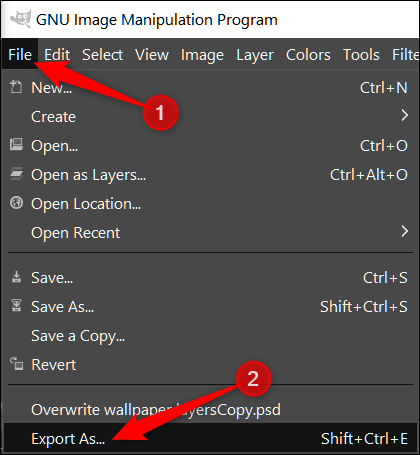This screenshot has height=455, width=420.
Task: Open the Colors menu
Action: point(308,55)
